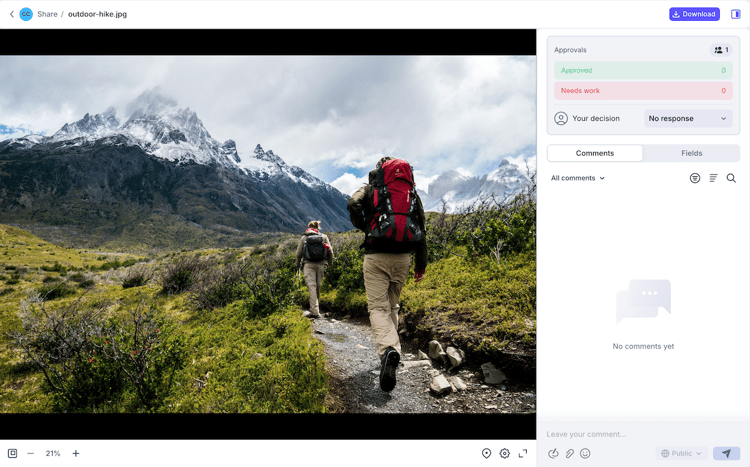Search the comments
Screen dimensions: 750x467
tap(731, 178)
